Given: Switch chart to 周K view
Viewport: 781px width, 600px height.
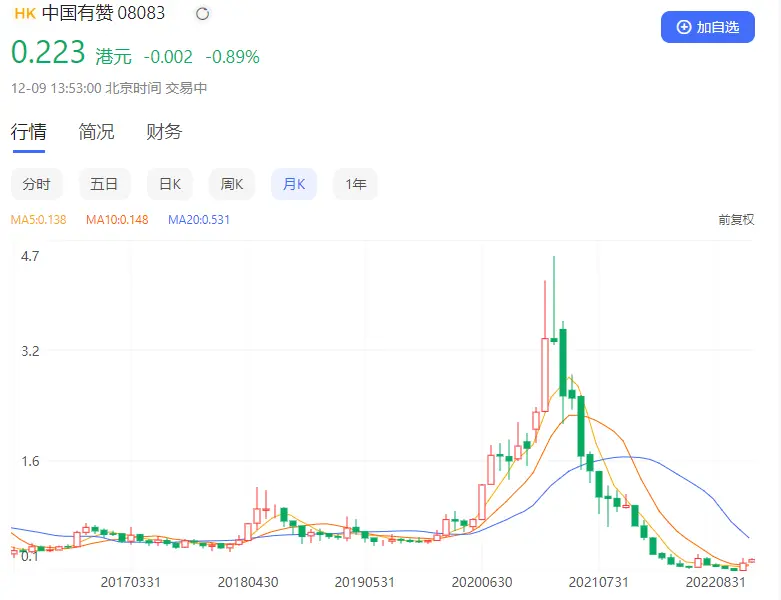Looking at the screenshot, I should (232, 184).
